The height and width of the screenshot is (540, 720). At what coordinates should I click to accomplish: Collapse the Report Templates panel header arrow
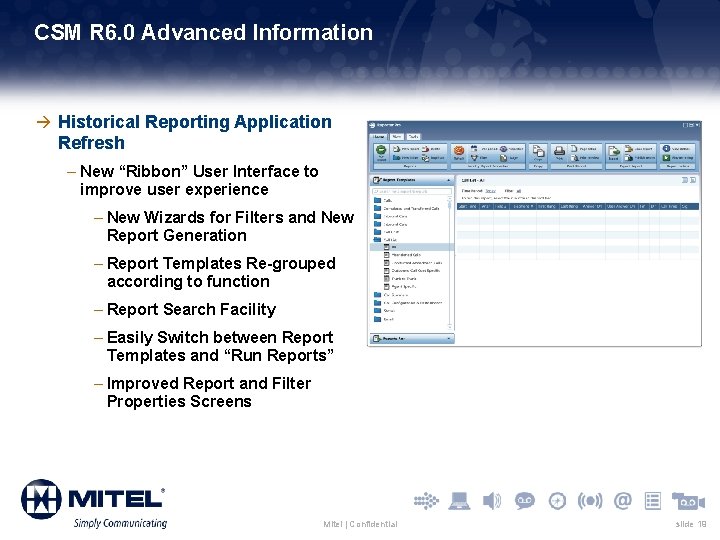point(449,180)
